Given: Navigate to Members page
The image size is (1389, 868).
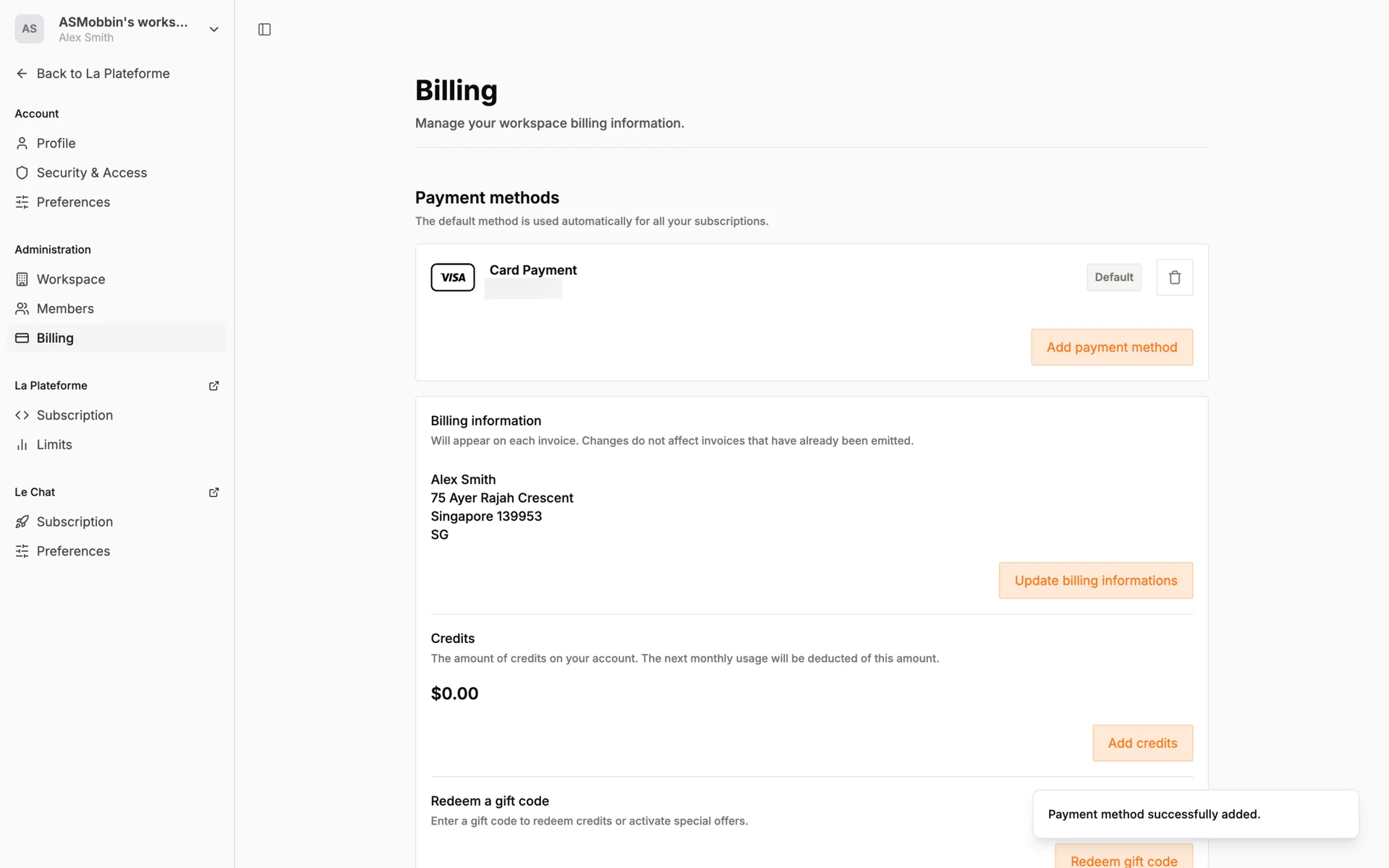Looking at the screenshot, I should 65,309.
